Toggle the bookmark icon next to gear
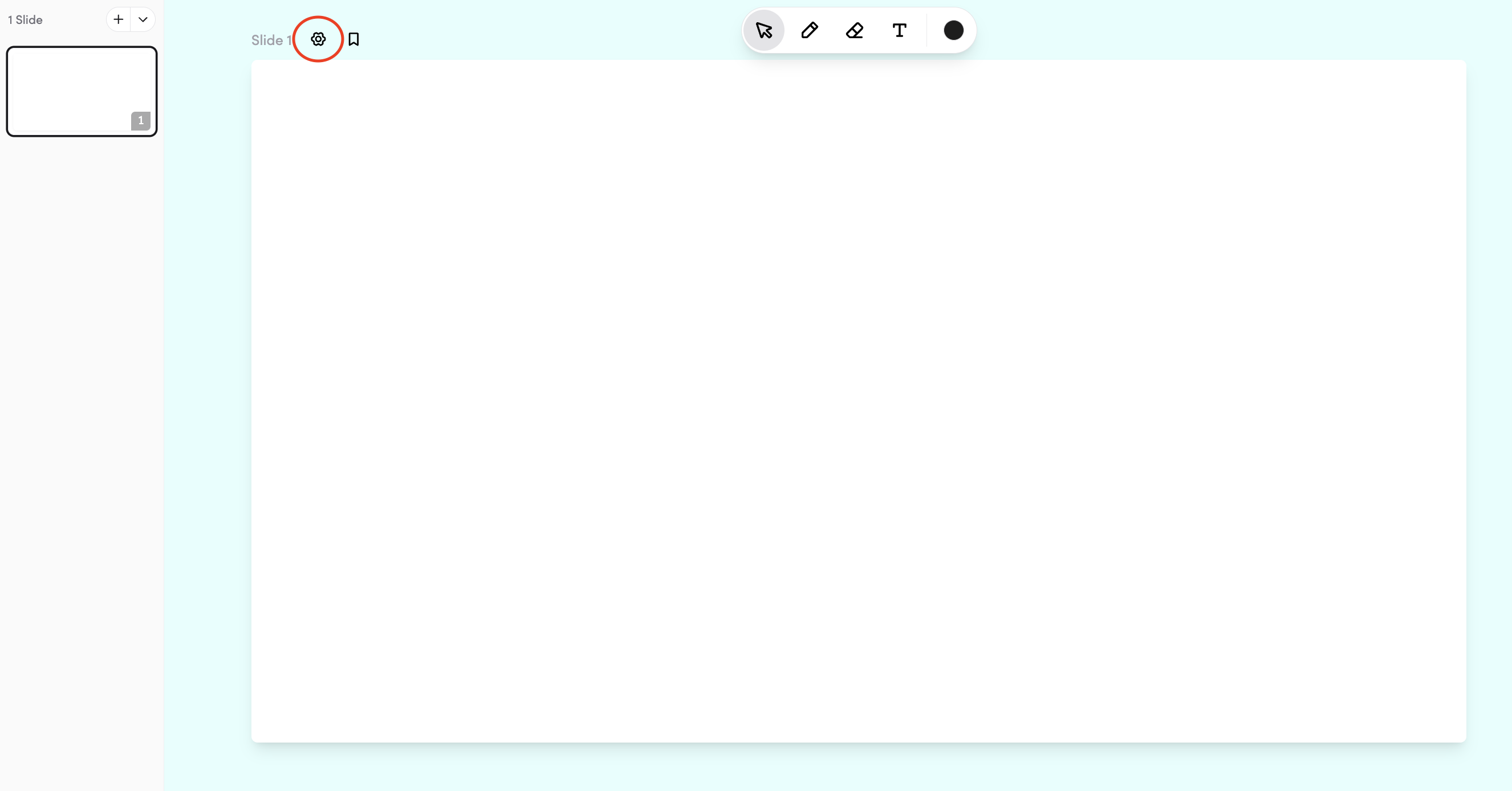 (353, 39)
